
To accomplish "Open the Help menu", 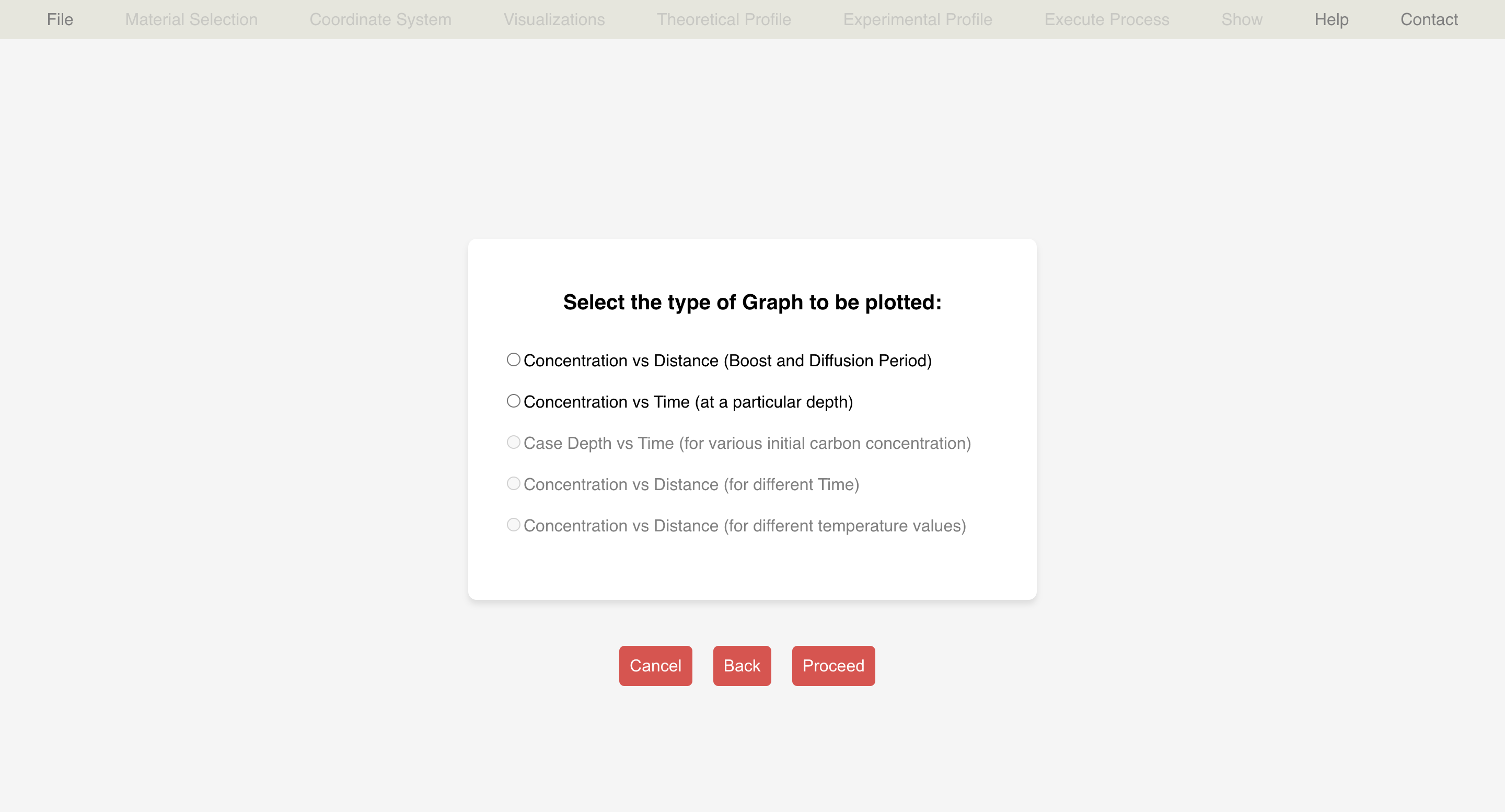I will pos(1331,19).
